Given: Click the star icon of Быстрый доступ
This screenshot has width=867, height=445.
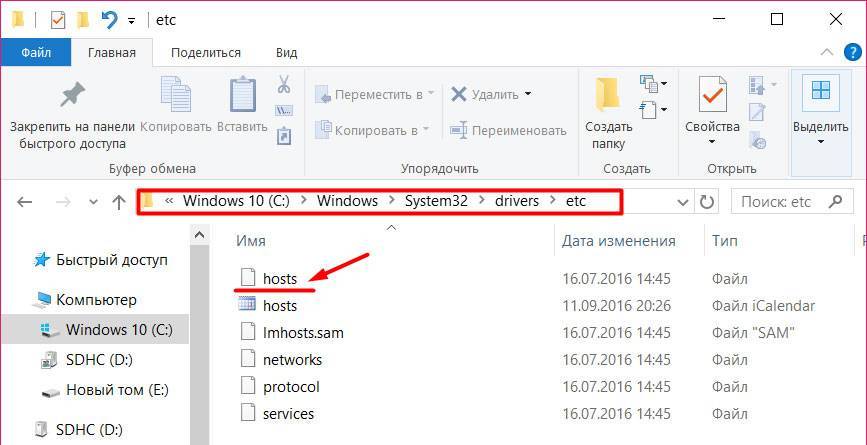Looking at the screenshot, I should pos(43,260).
